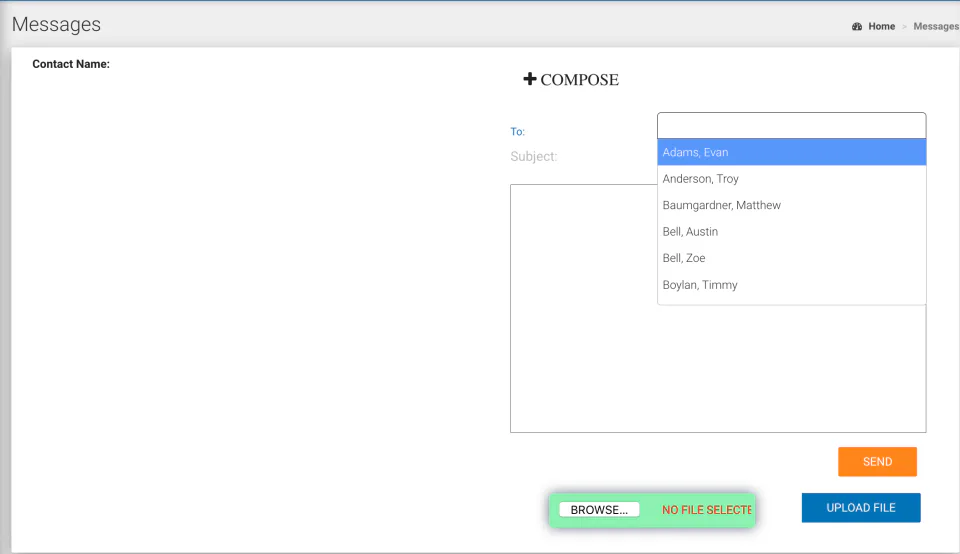Choose Bell, Zoe from the dropdown
Image resolution: width=960 pixels, height=554 pixels.
point(791,258)
